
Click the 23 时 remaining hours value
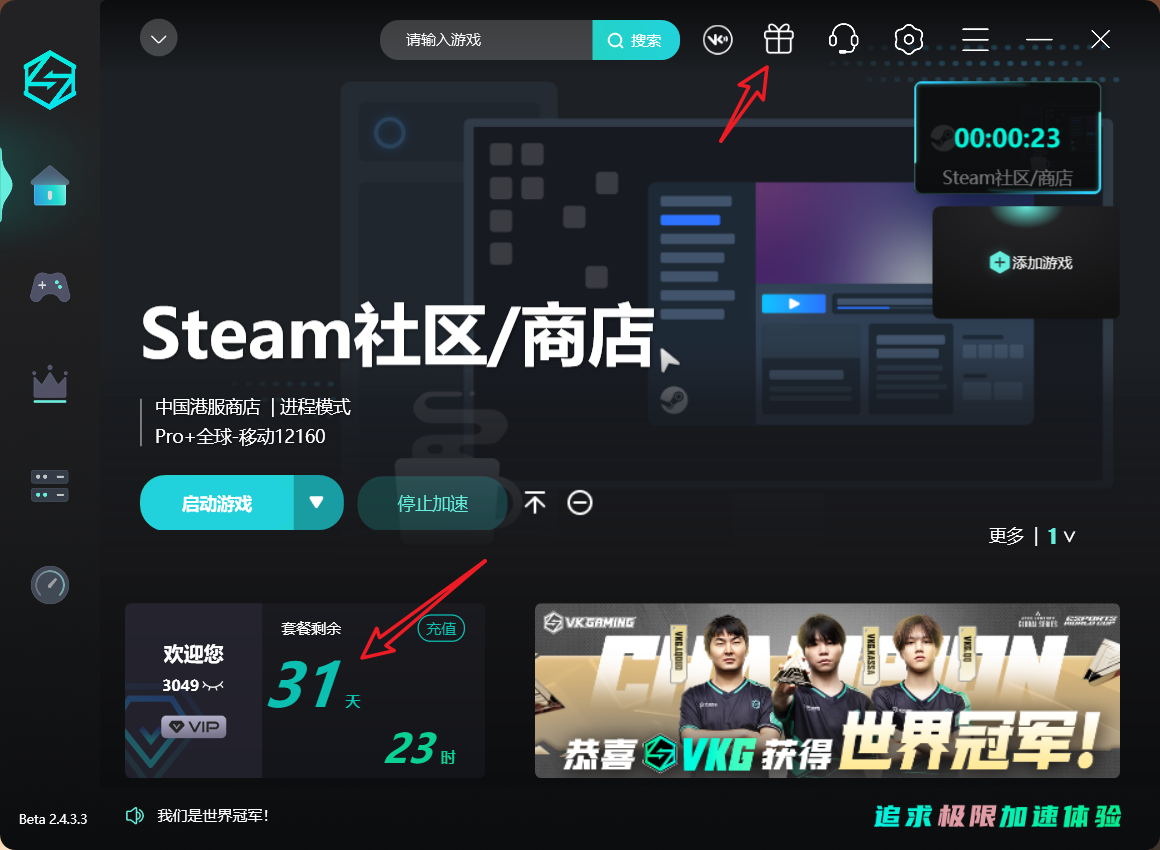click(x=420, y=748)
